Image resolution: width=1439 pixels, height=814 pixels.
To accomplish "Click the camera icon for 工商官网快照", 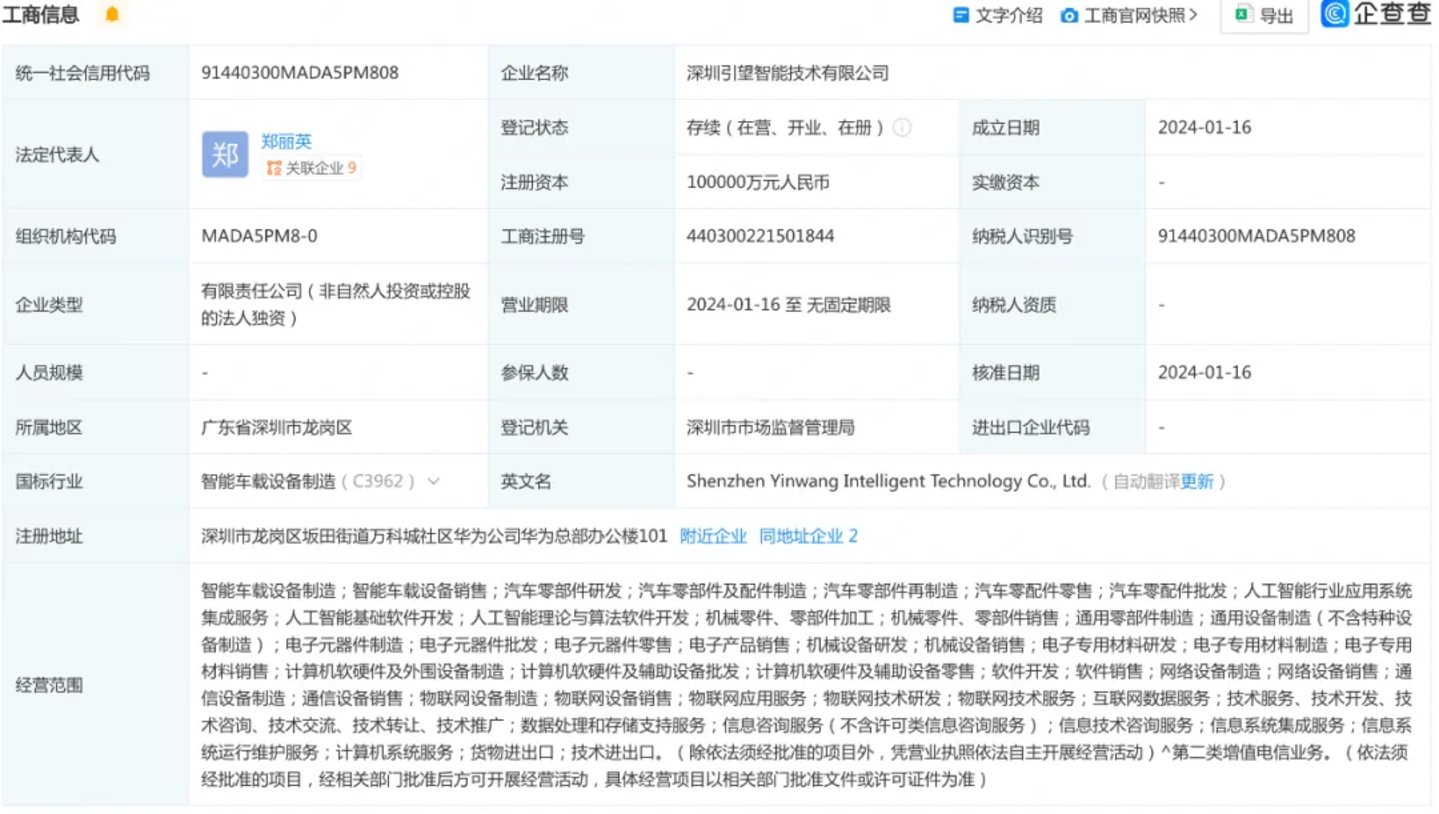I will (1069, 15).
